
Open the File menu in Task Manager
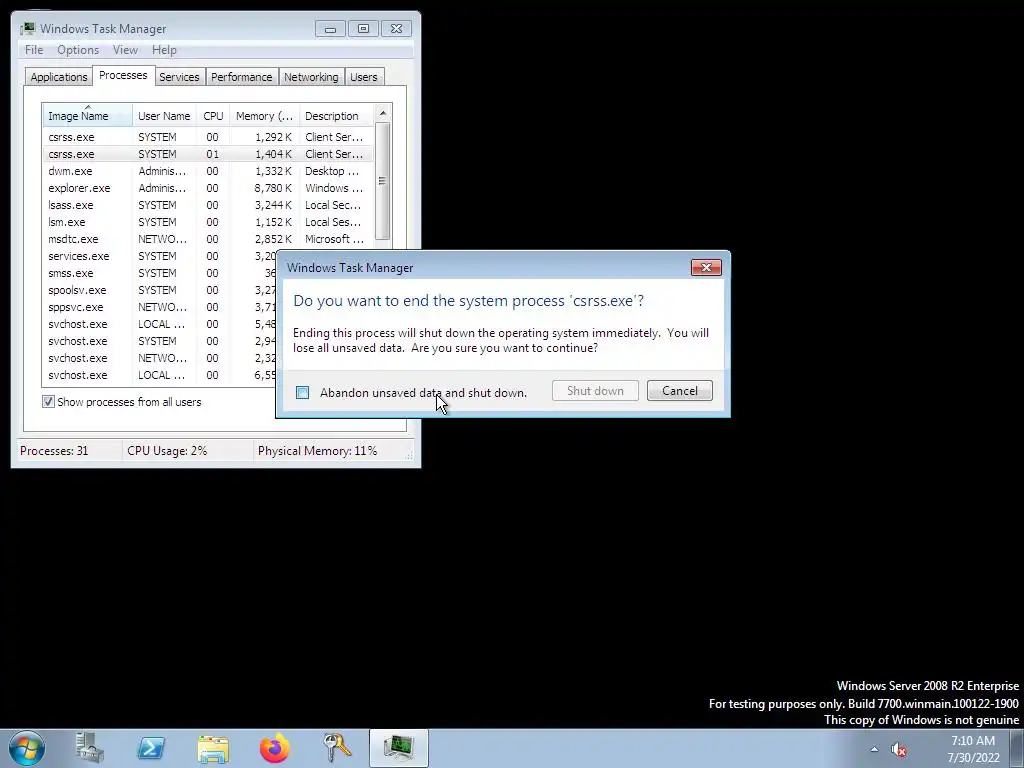pos(34,50)
